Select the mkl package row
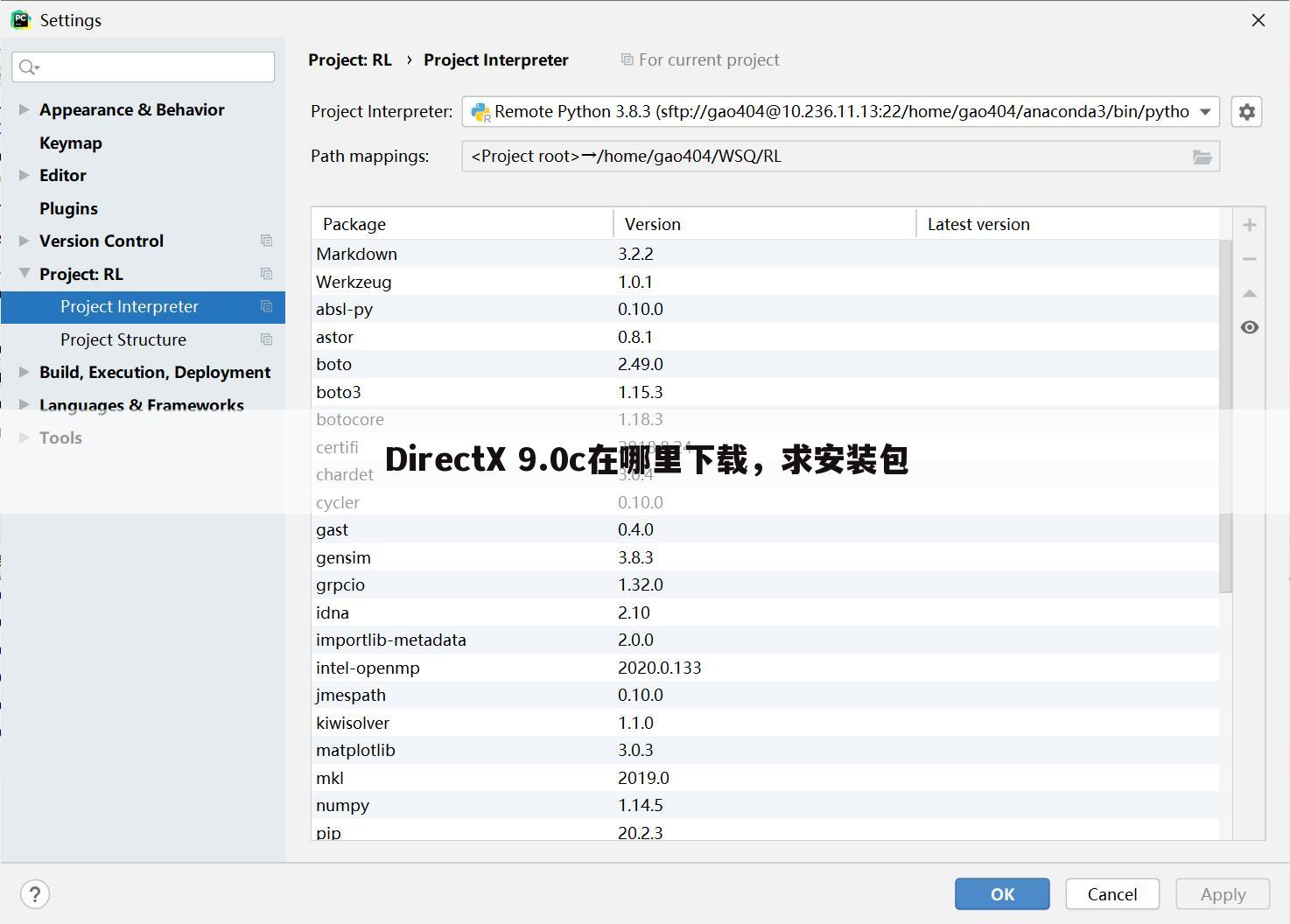1290x924 pixels. click(x=765, y=778)
